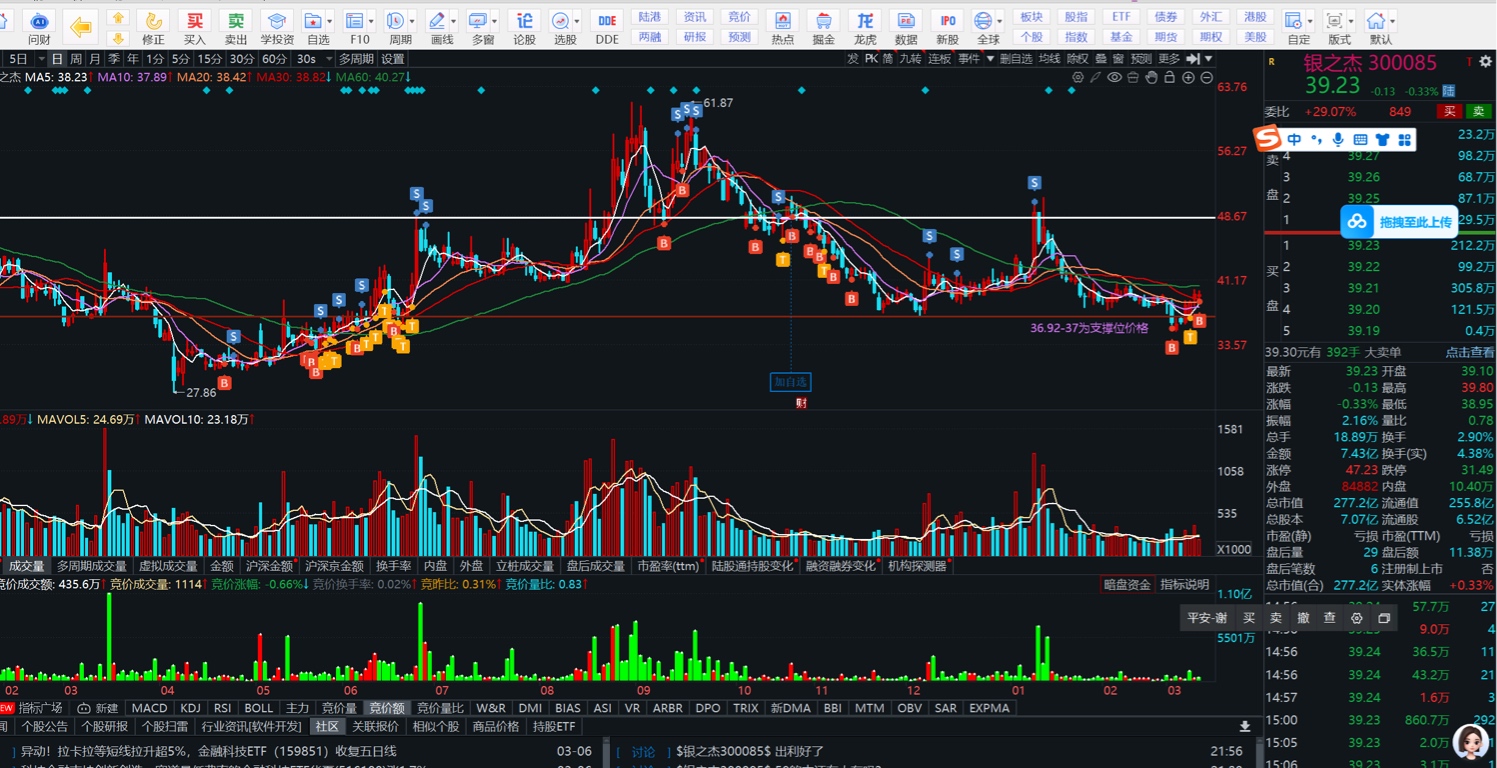Image resolution: width=1497 pixels, height=768 pixels.
Task: Toggle the 预测 forecast button in chart bar
Action: [1141, 59]
